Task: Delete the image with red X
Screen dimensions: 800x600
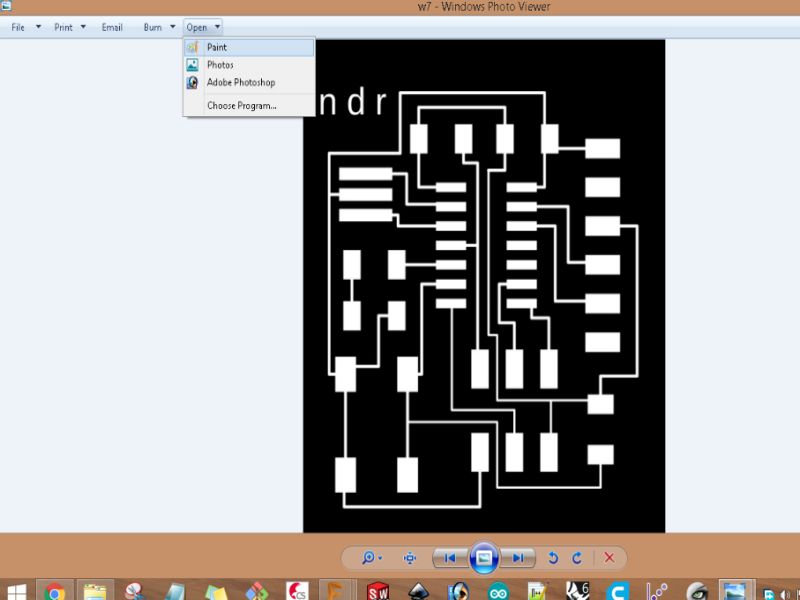Action: pos(609,558)
